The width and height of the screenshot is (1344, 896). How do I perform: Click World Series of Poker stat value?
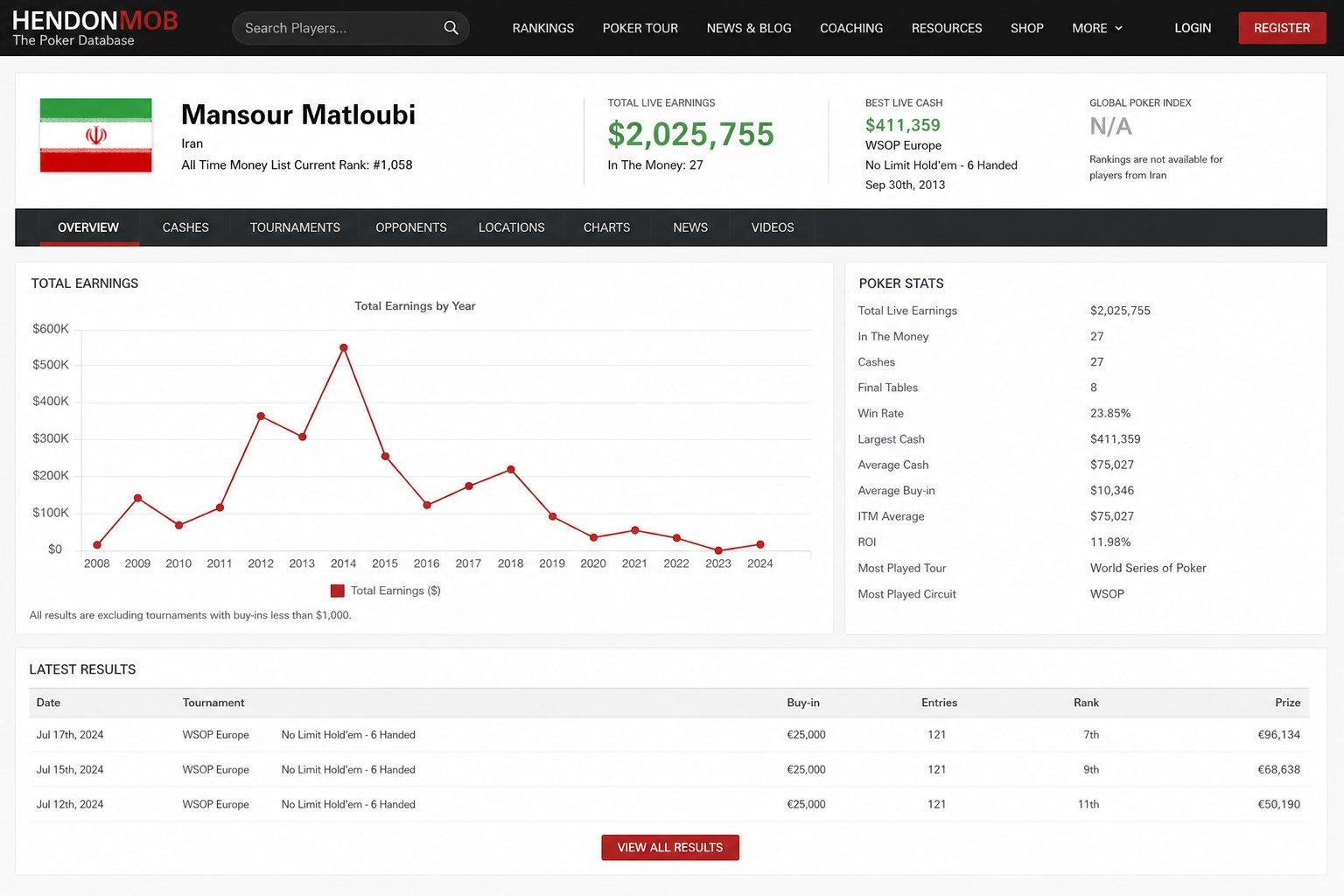click(1148, 568)
